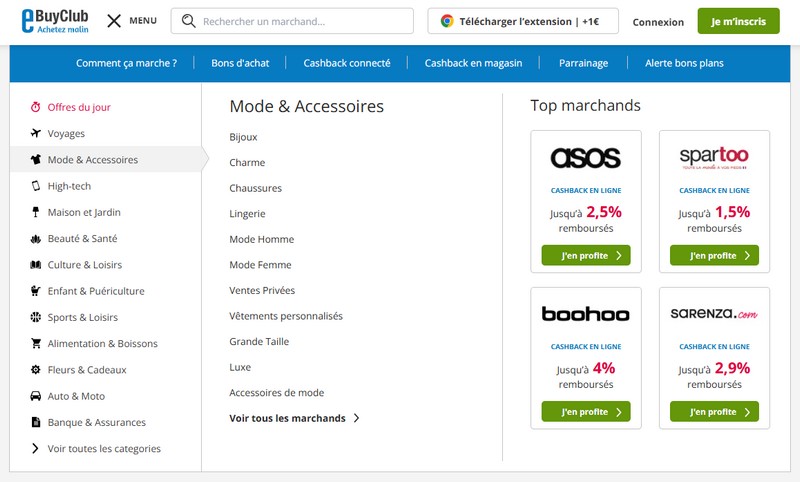Select the Voyages category
Viewport: 800px width, 482px height.
(x=66, y=134)
